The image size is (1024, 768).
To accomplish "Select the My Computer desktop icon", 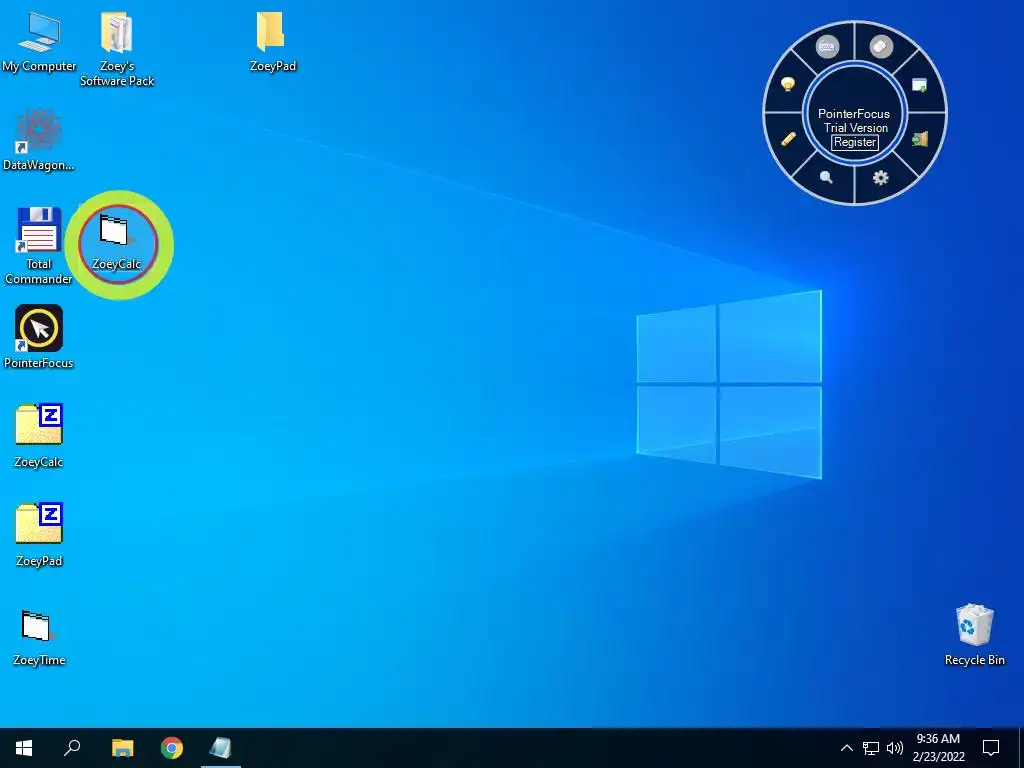I will click(x=39, y=41).
